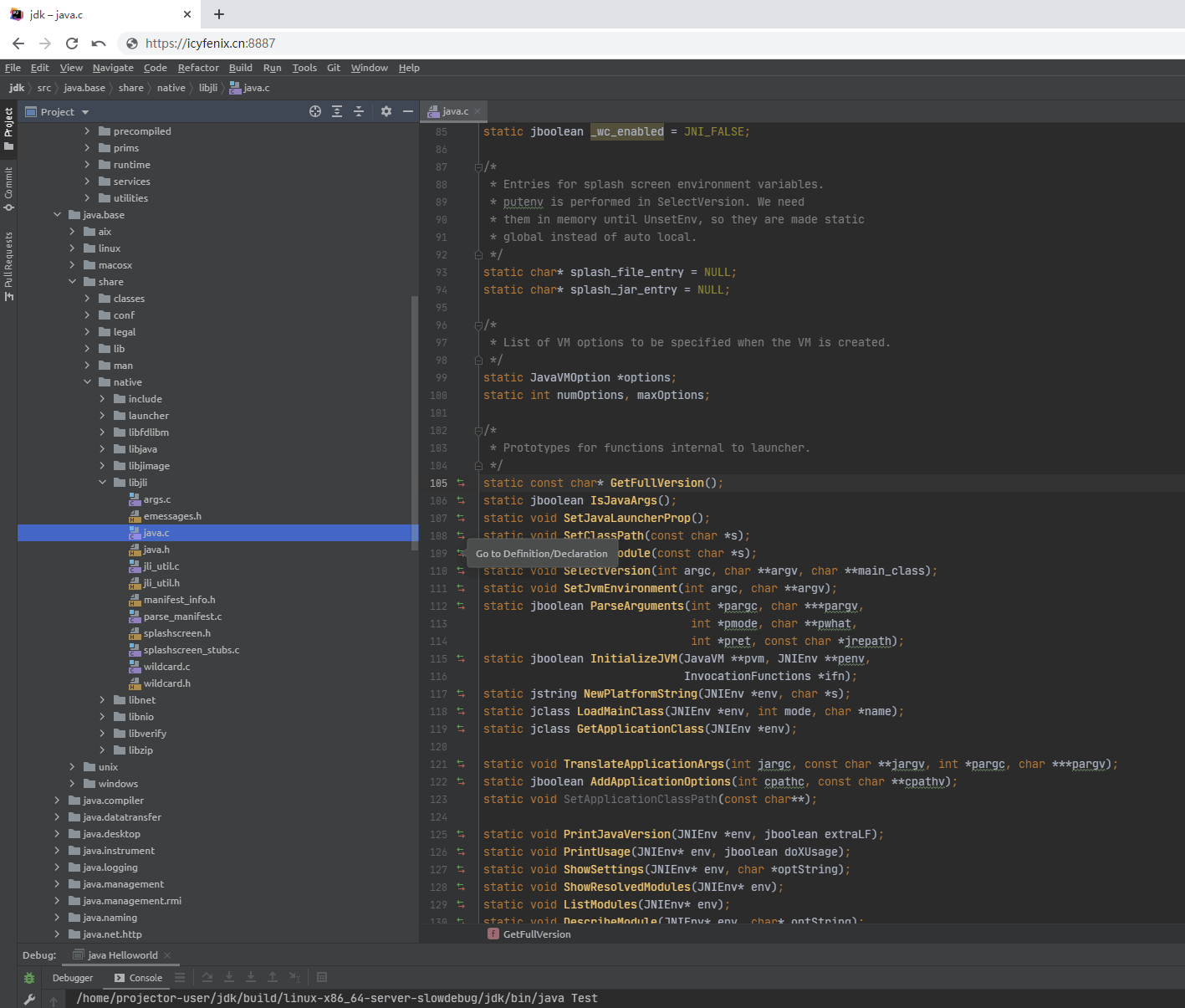This screenshot has height=1008, width=1185.
Task: Expand the launcher folder
Action: 102,416
